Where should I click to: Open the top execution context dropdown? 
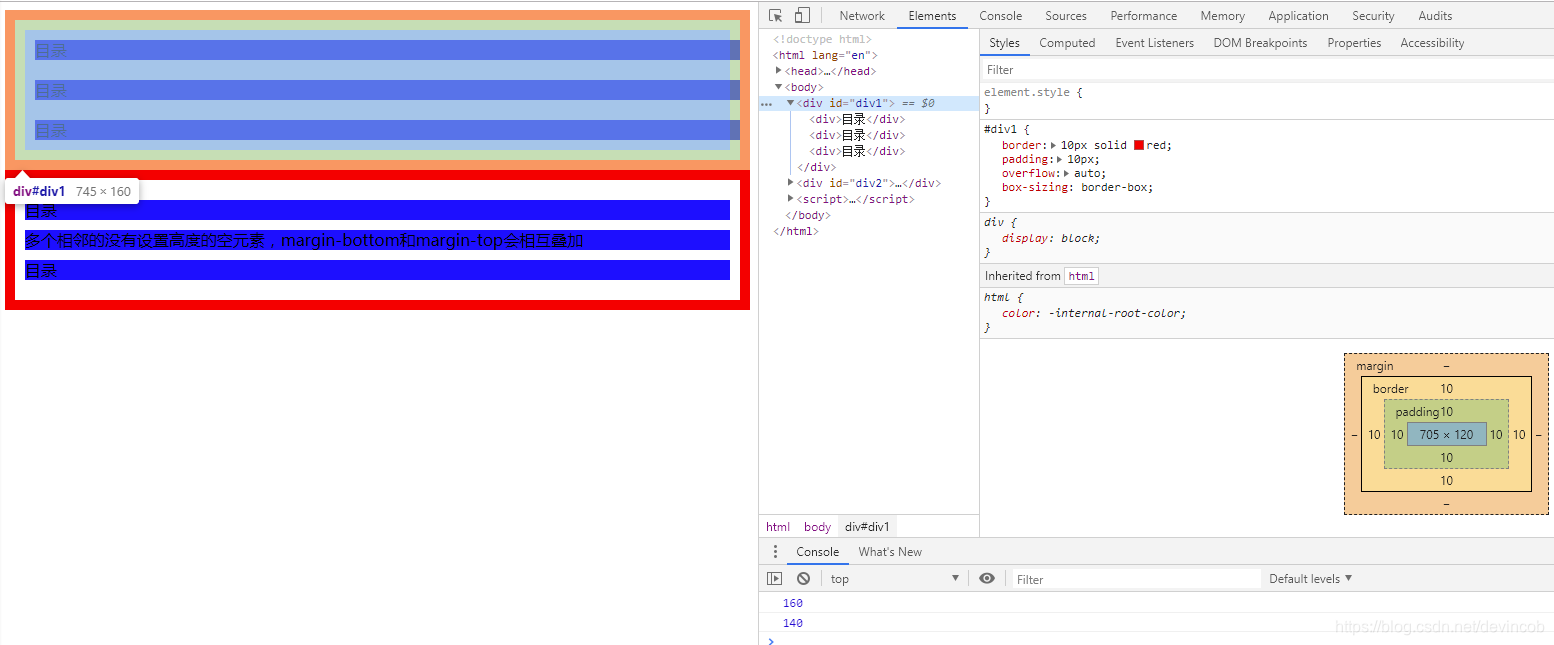(x=894, y=579)
